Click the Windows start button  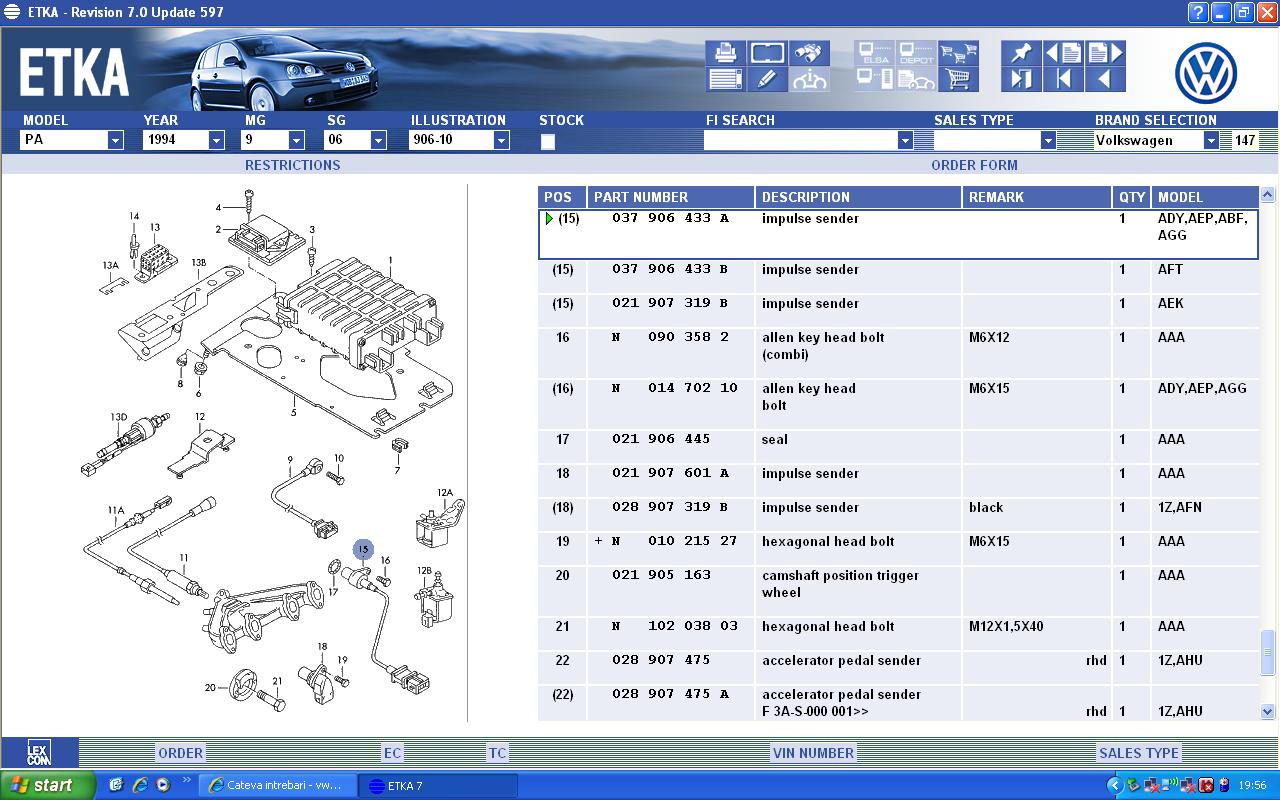tap(48, 785)
